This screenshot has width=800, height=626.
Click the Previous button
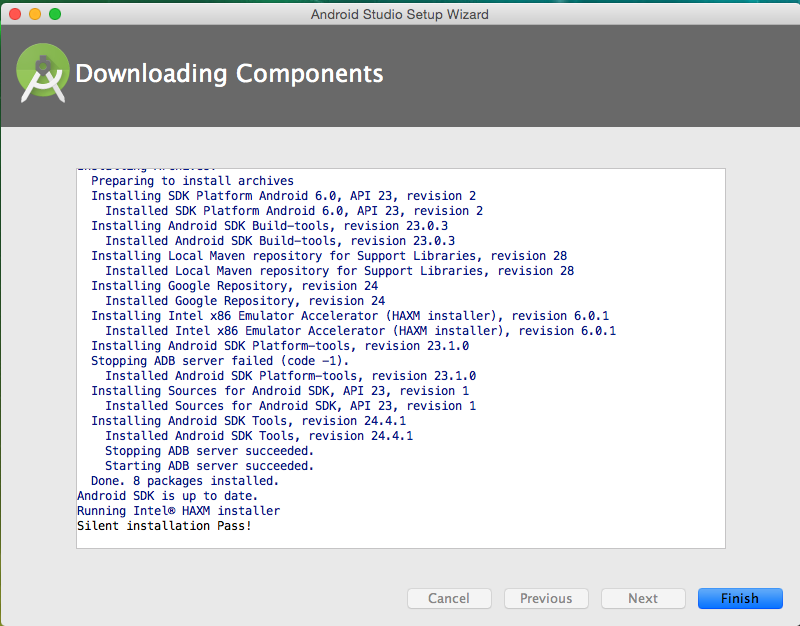pyautogui.click(x=546, y=598)
